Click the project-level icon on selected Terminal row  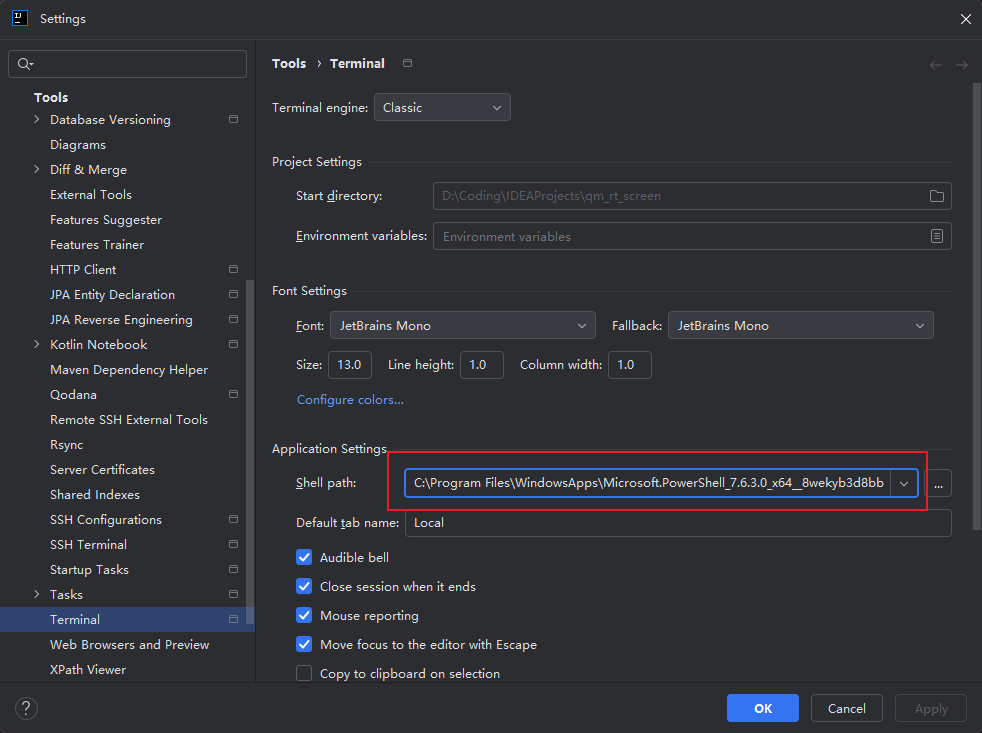click(234, 619)
